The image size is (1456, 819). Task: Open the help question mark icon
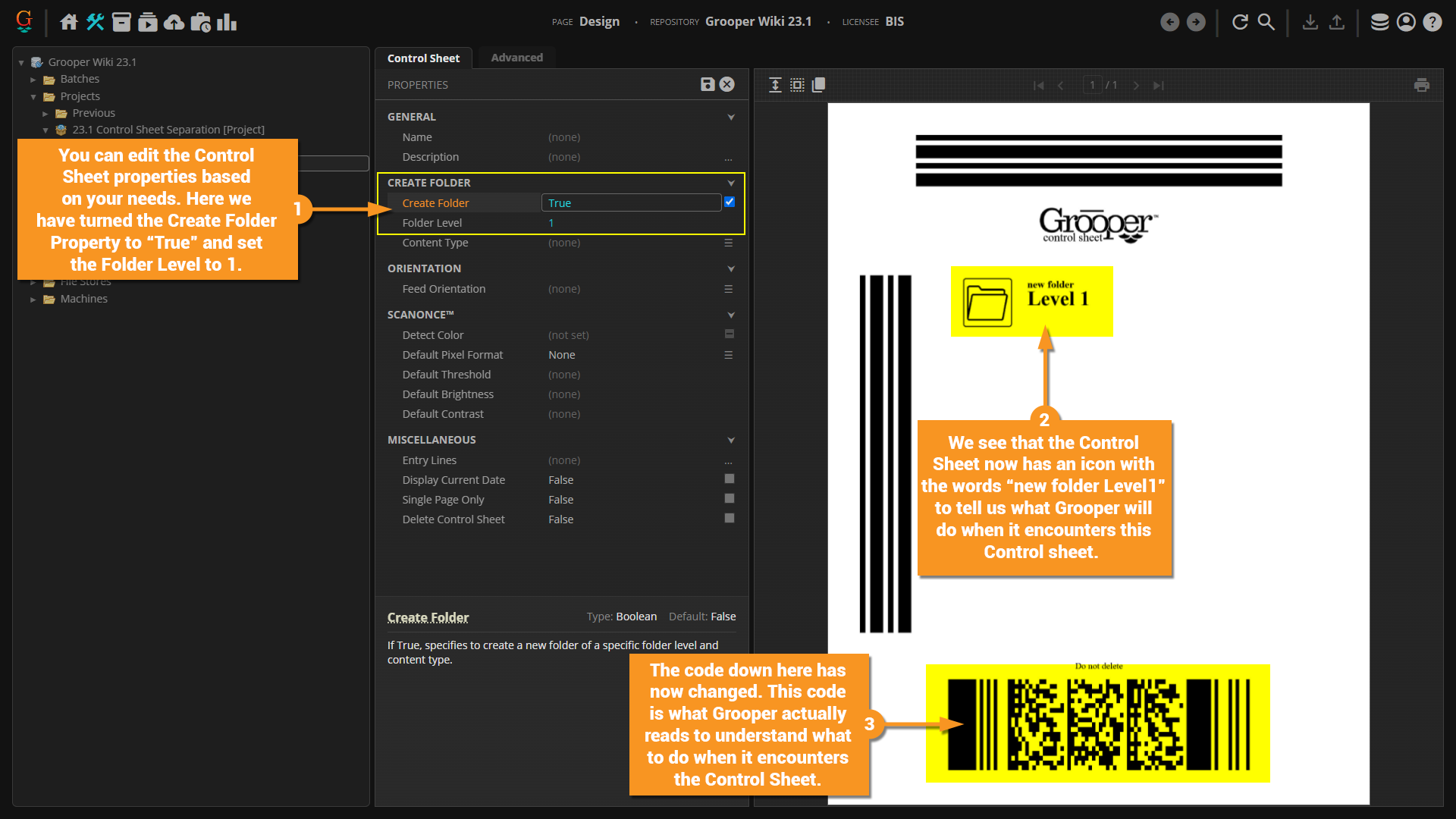click(x=1432, y=22)
